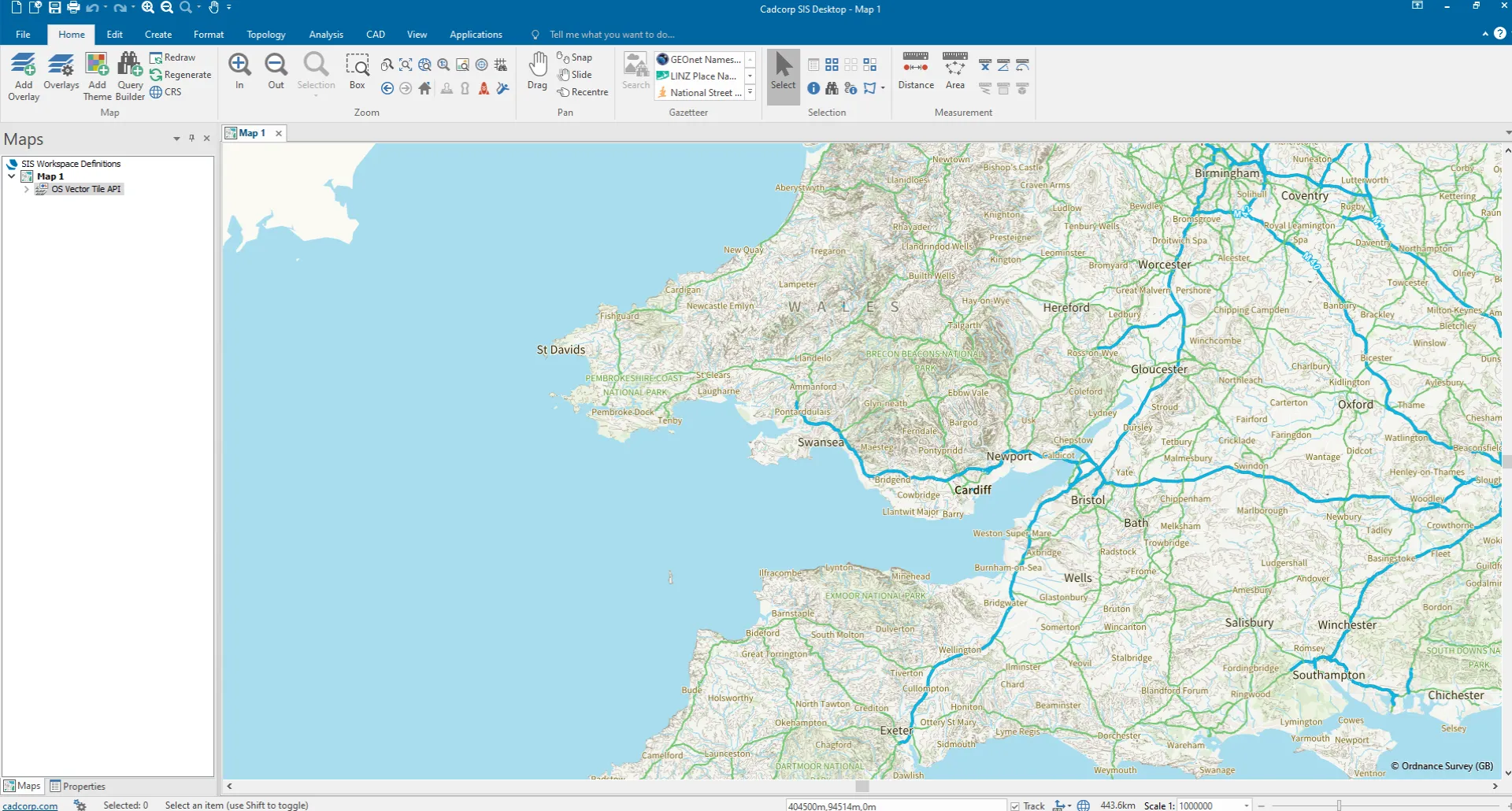1512x811 pixels.
Task: Go to previous view with the back arrow
Action: pos(387,88)
